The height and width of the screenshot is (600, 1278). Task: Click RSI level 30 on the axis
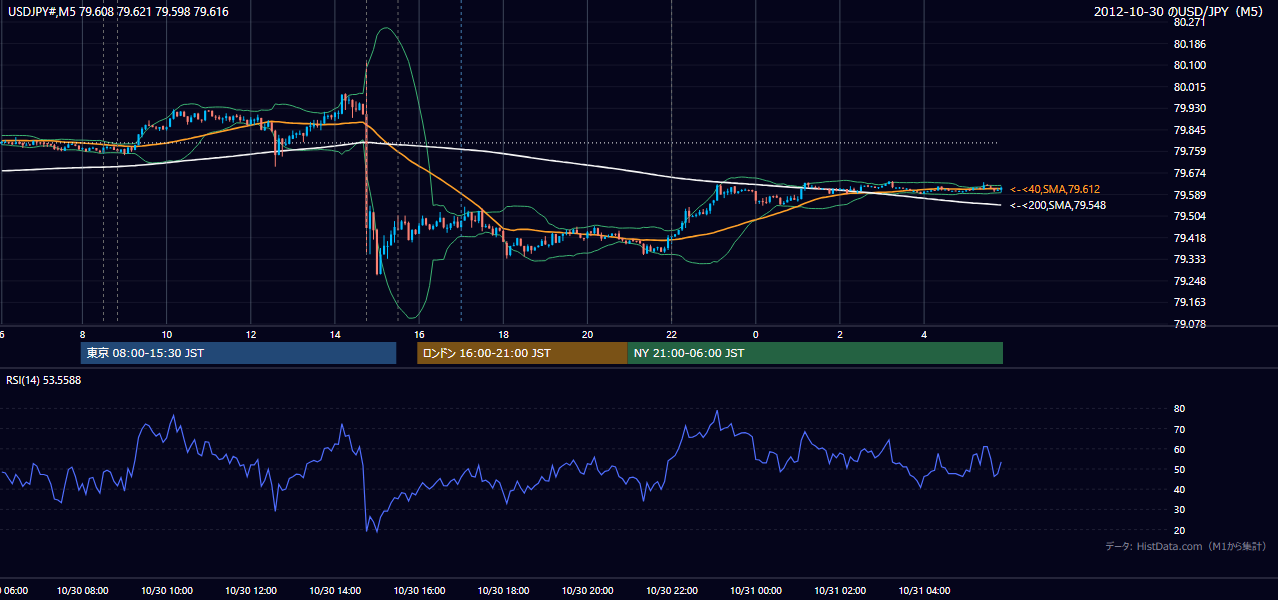pyautogui.click(x=1180, y=510)
